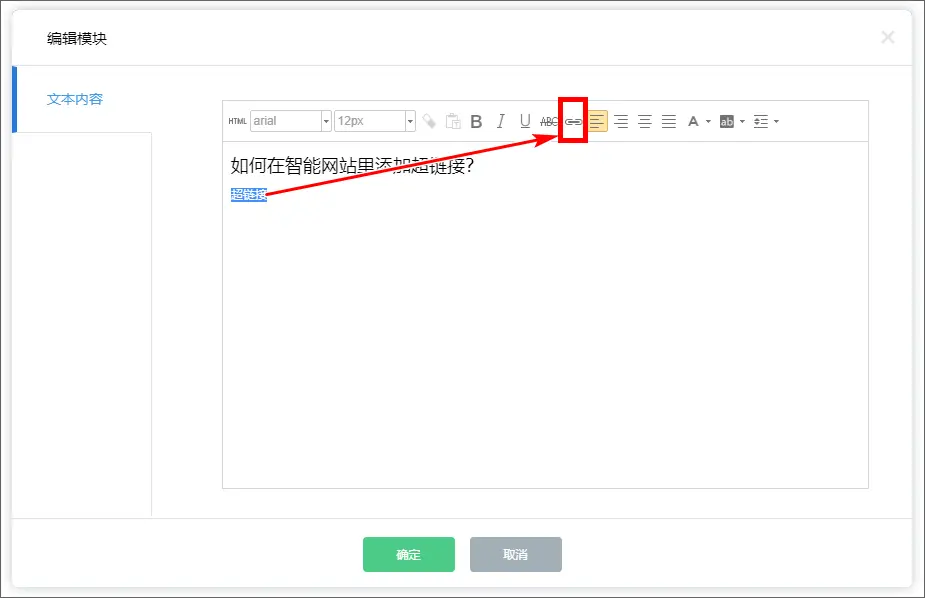Click the selected 超链接 text in editor
Screen dimensions: 925x598
point(249,195)
